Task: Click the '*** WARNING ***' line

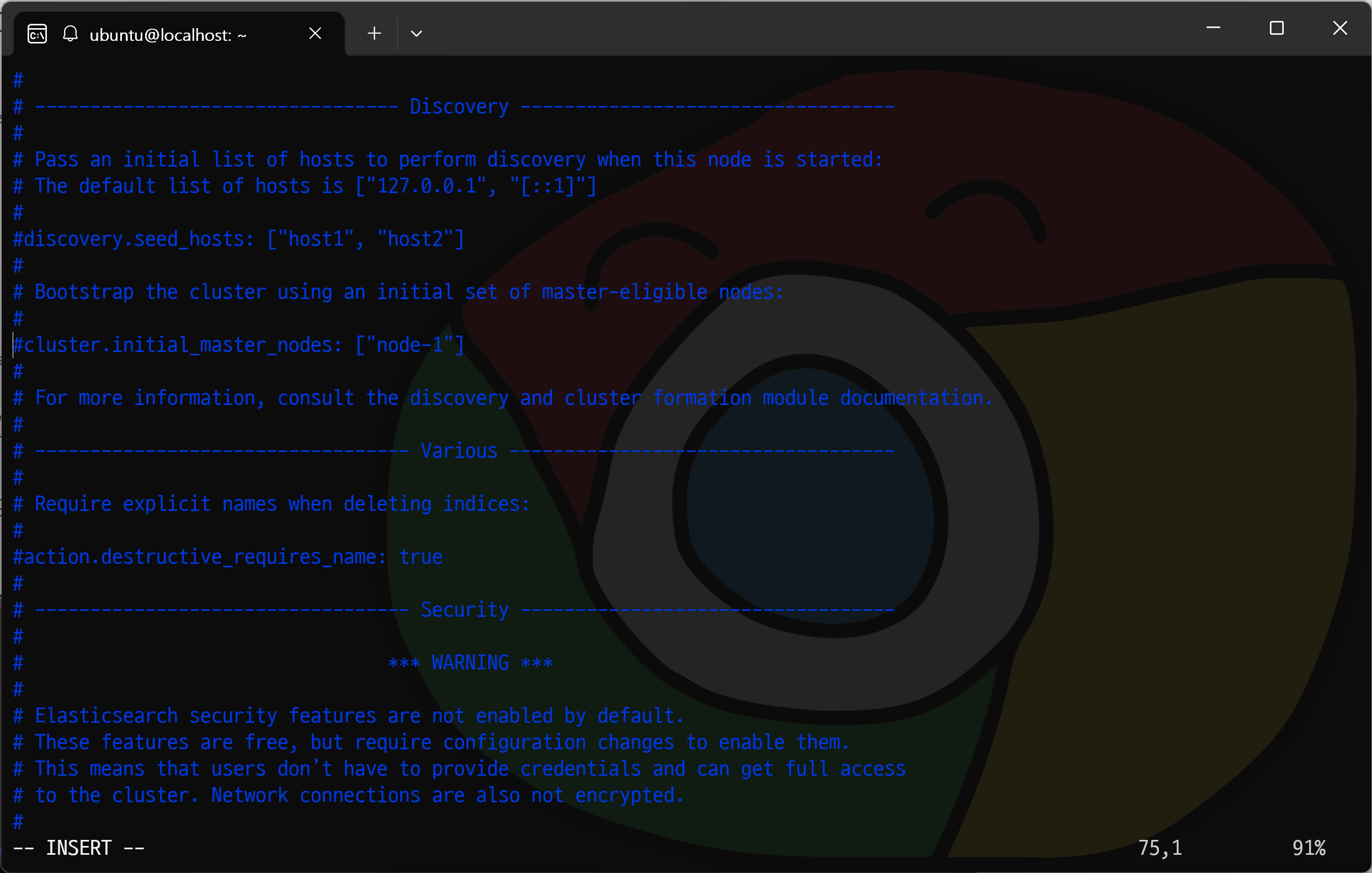Action: (471, 663)
